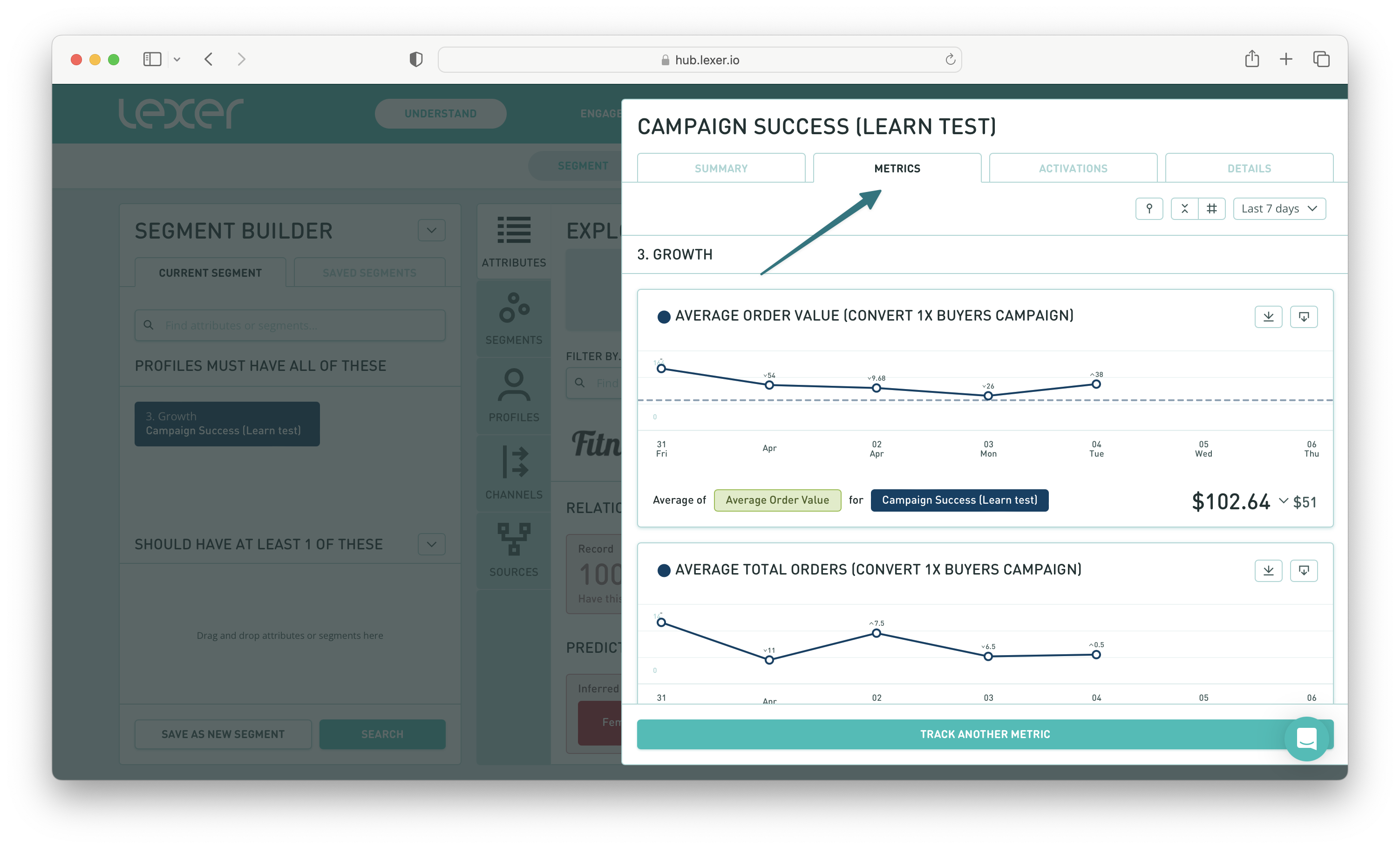Go forward in Safari history
Screen dimensions: 1400x849
tap(241, 59)
